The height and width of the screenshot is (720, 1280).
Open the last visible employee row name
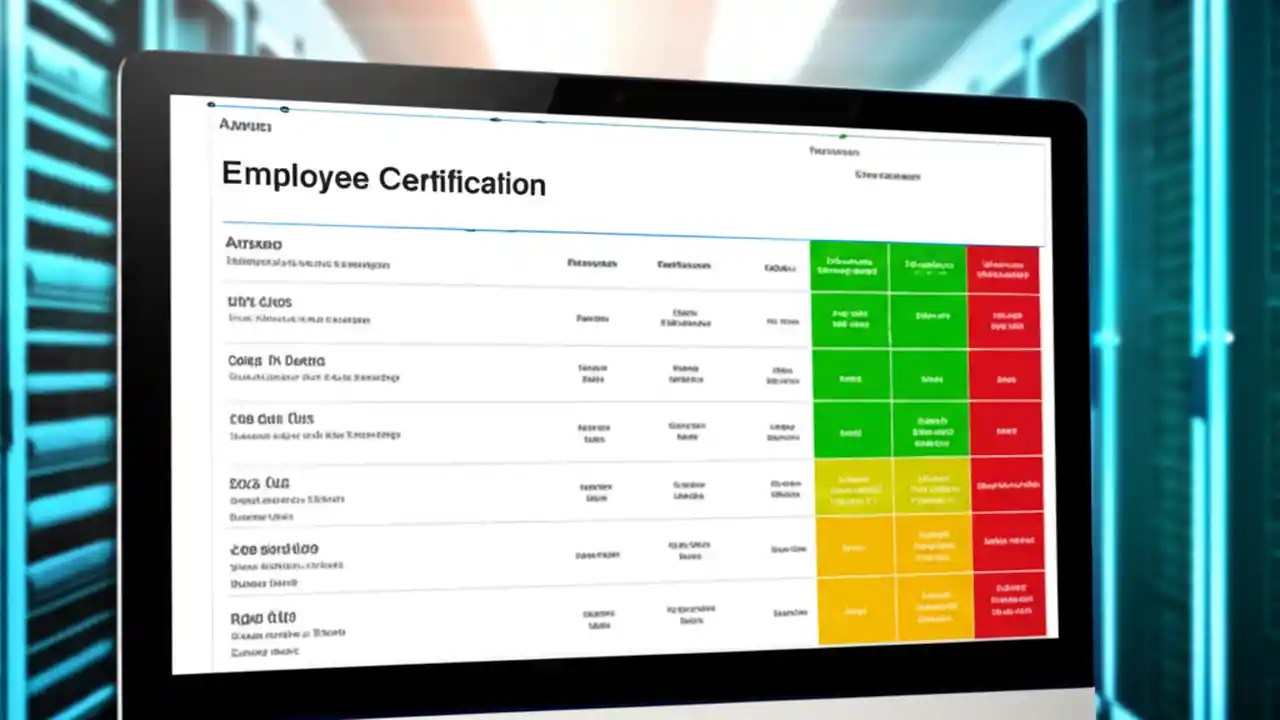[x=262, y=618]
